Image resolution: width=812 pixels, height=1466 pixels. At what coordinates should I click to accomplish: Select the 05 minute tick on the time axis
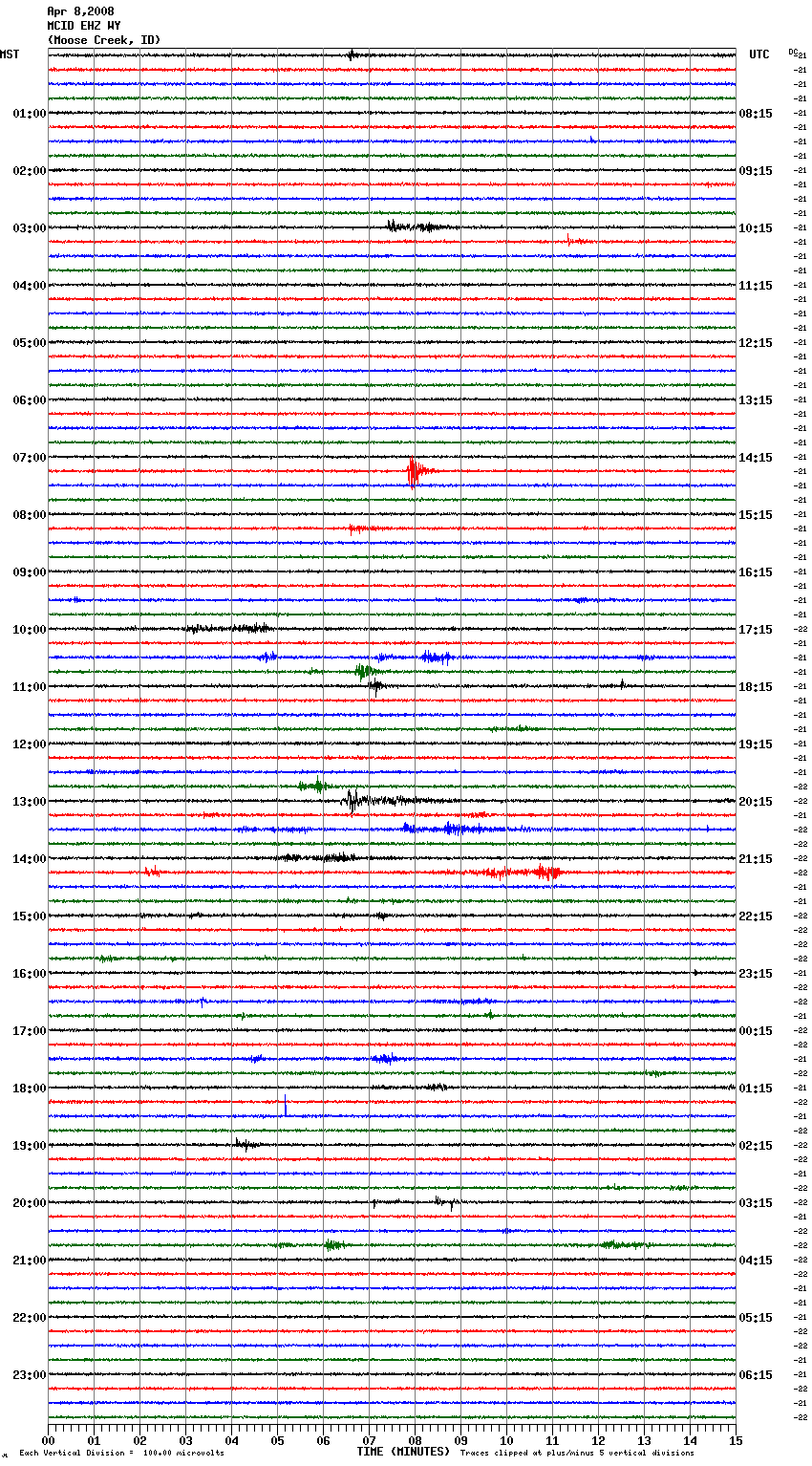[x=277, y=1440]
